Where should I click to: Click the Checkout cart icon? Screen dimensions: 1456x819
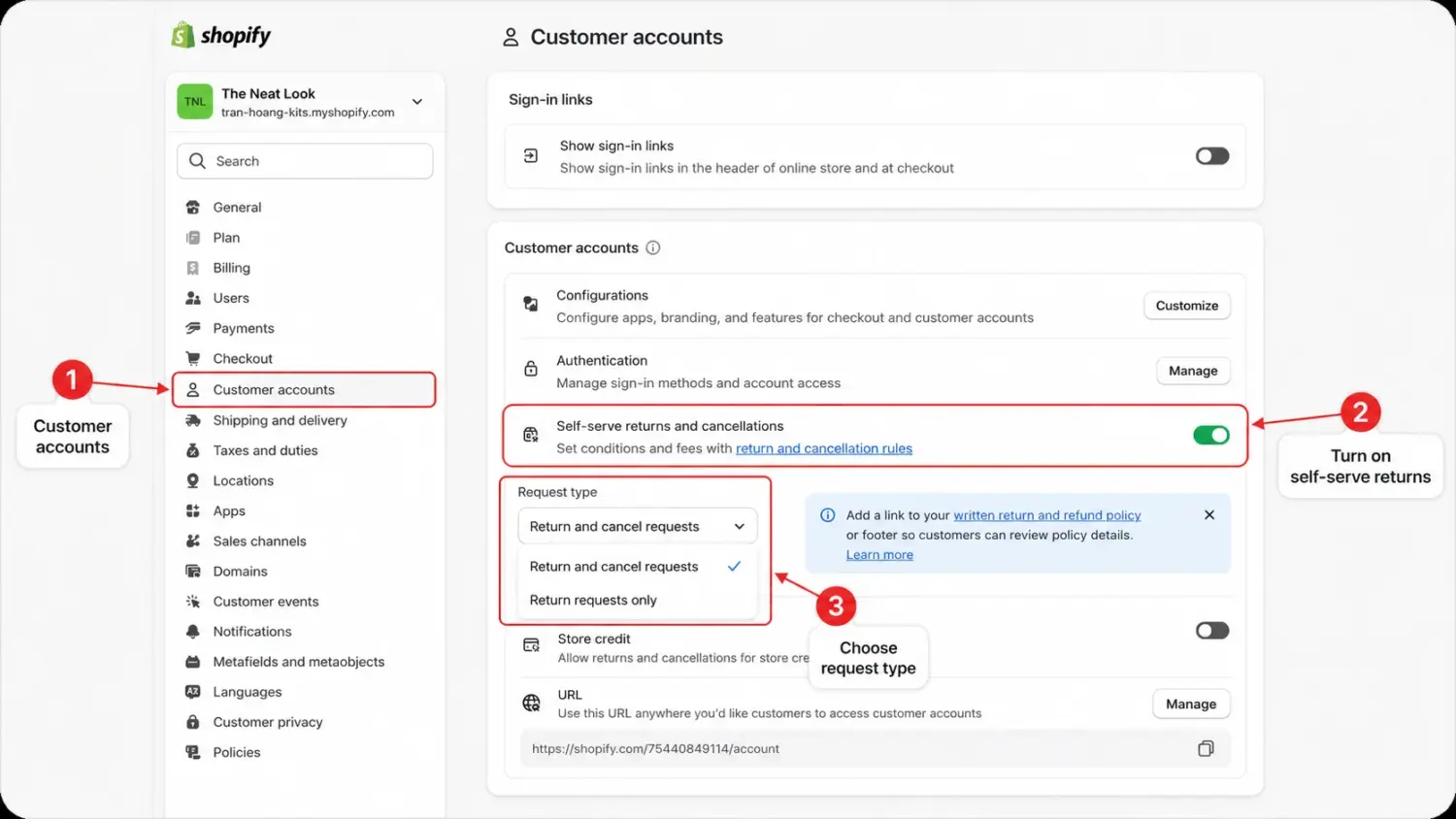click(193, 358)
